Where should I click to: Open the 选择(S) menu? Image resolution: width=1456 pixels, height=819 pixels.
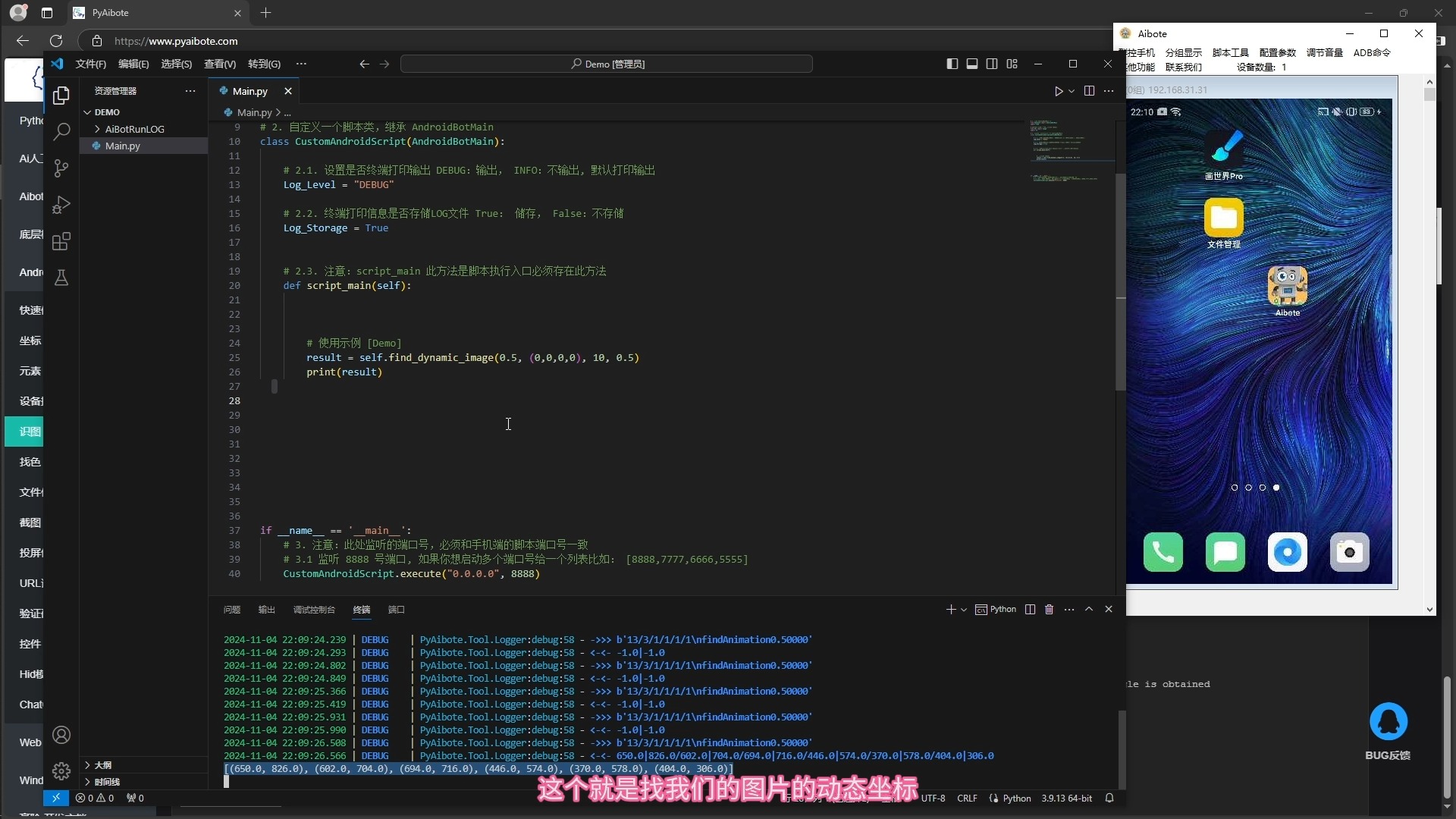(177, 64)
